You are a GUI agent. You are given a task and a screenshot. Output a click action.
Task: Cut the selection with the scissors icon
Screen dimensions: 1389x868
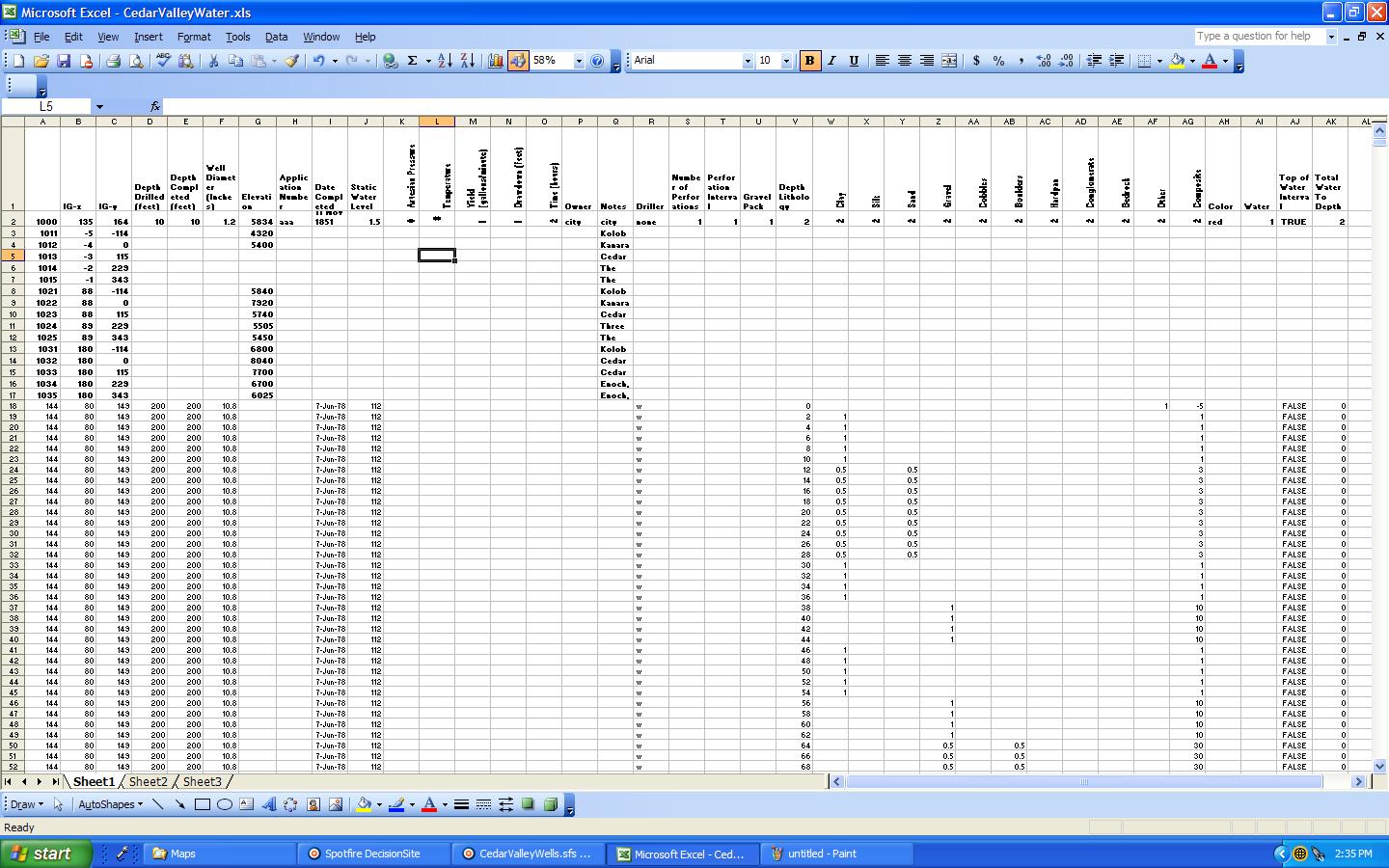(213, 61)
